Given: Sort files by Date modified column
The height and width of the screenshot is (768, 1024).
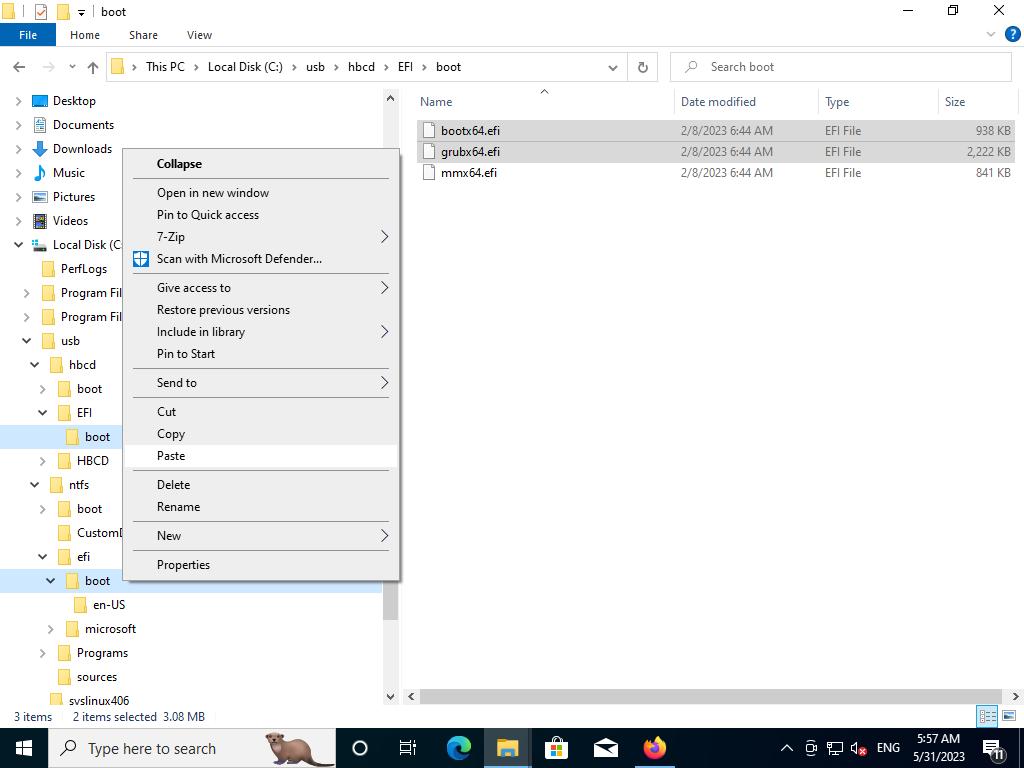Looking at the screenshot, I should point(718,102).
